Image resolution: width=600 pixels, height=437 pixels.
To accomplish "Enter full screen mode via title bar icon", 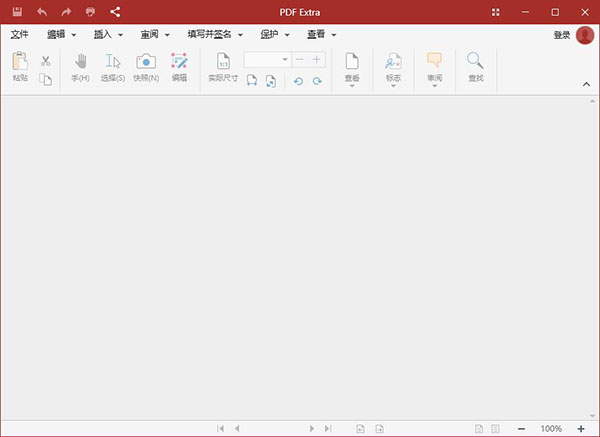I will coord(496,12).
